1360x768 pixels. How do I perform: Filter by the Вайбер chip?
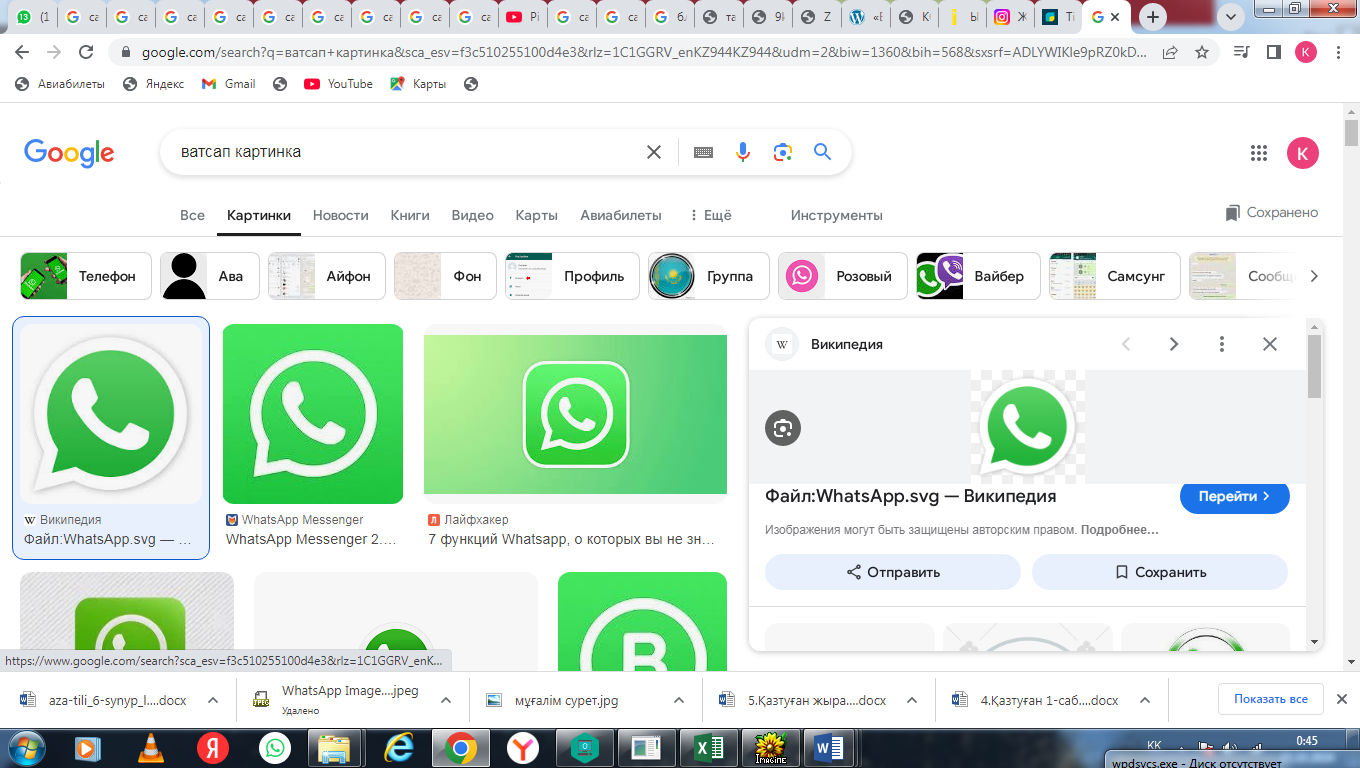point(978,276)
